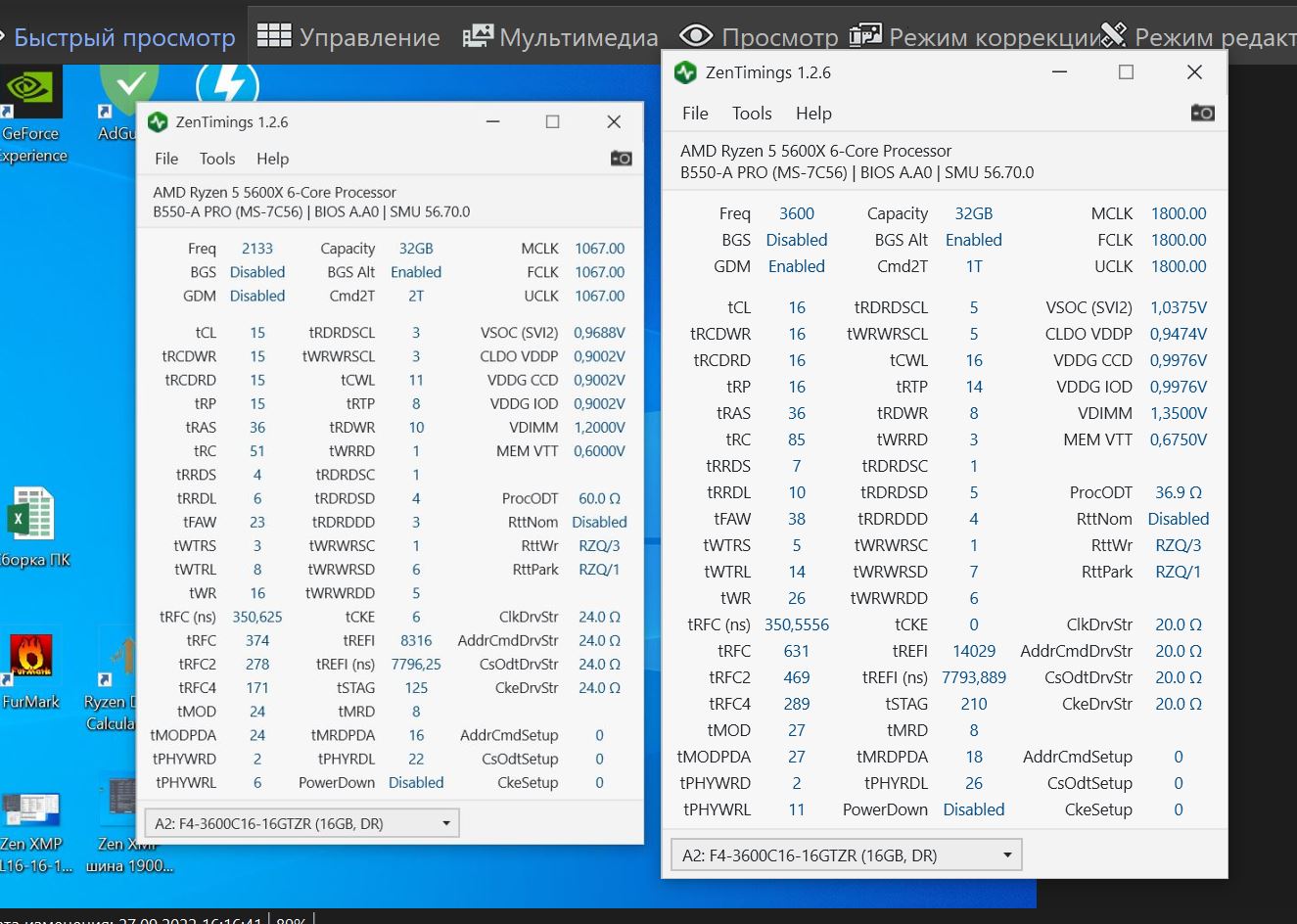Image resolution: width=1297 pixels, height=924 pixels.
Task: Maximize the right ZenTimings window
Action: 1126,72
